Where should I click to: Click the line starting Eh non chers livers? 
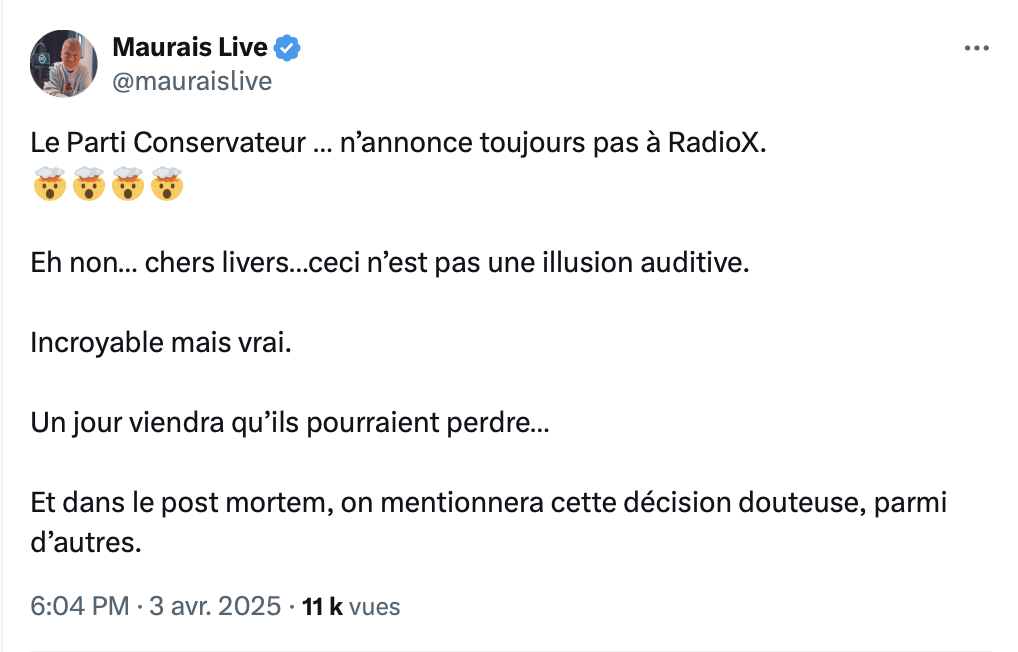[x=390, y=263]
